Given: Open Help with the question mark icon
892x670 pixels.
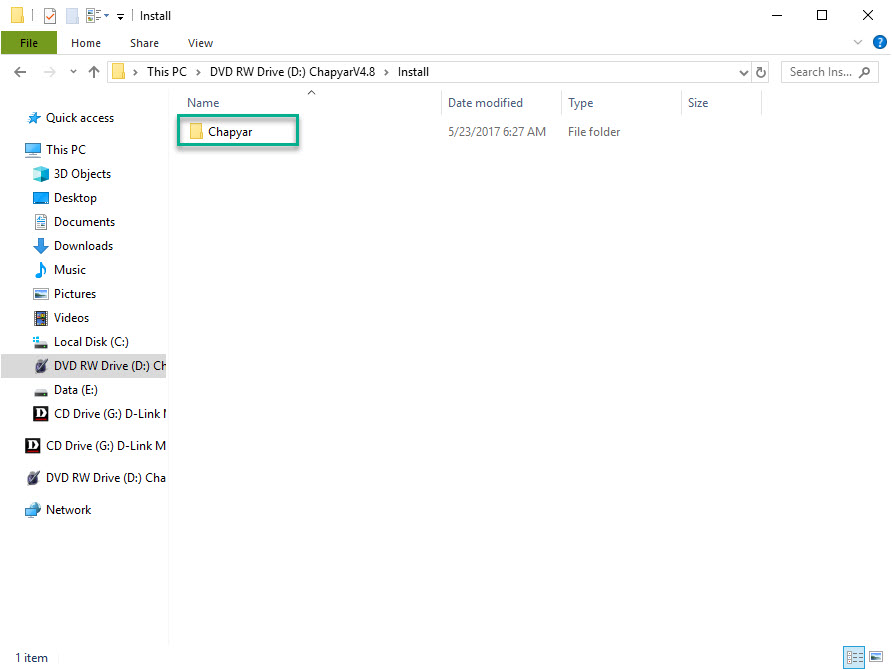Looking at the screenshot, I should [879, 42].
